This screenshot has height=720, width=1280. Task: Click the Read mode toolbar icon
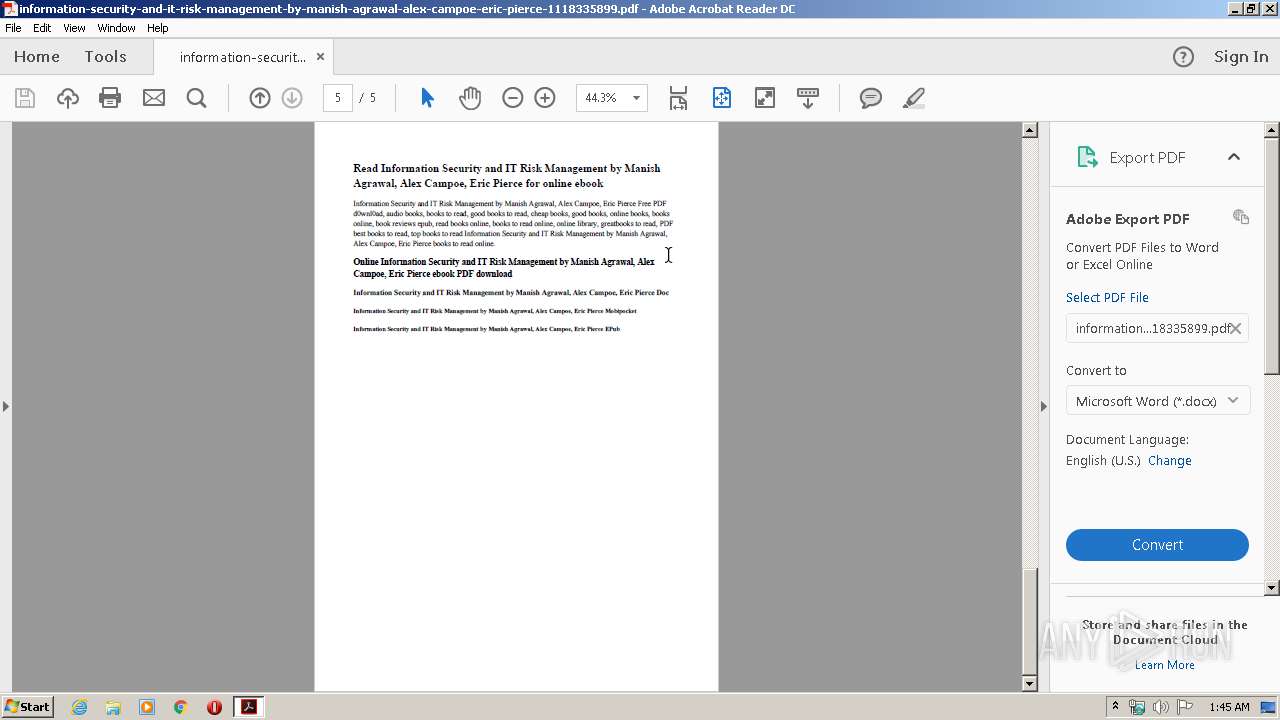[x=808, y=98]
